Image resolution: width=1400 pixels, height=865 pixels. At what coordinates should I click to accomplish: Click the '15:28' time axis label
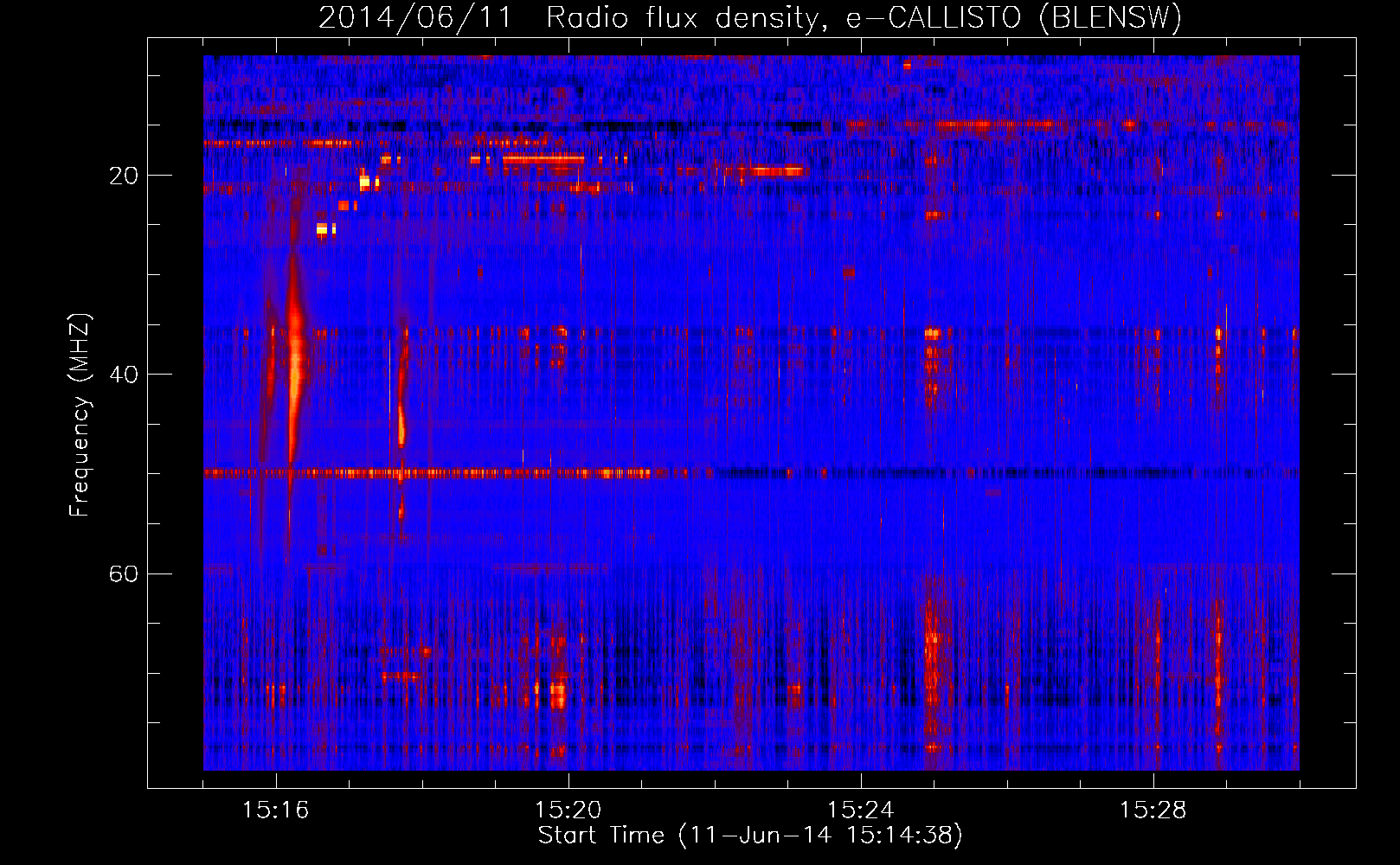[x=1153, y=811]
